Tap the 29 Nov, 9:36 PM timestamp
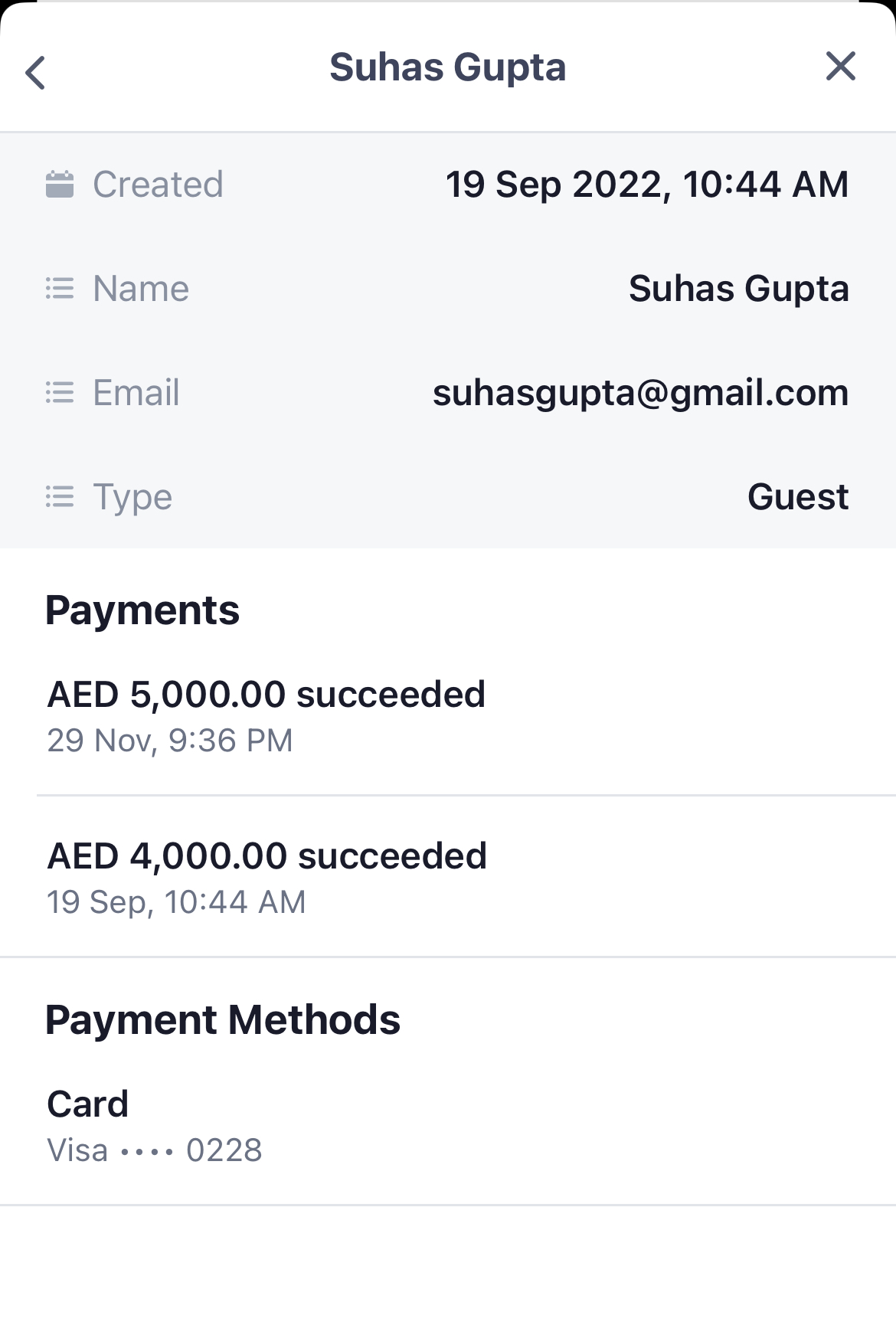Screen dimensions: 896x1338 click(x=170, y=741)
